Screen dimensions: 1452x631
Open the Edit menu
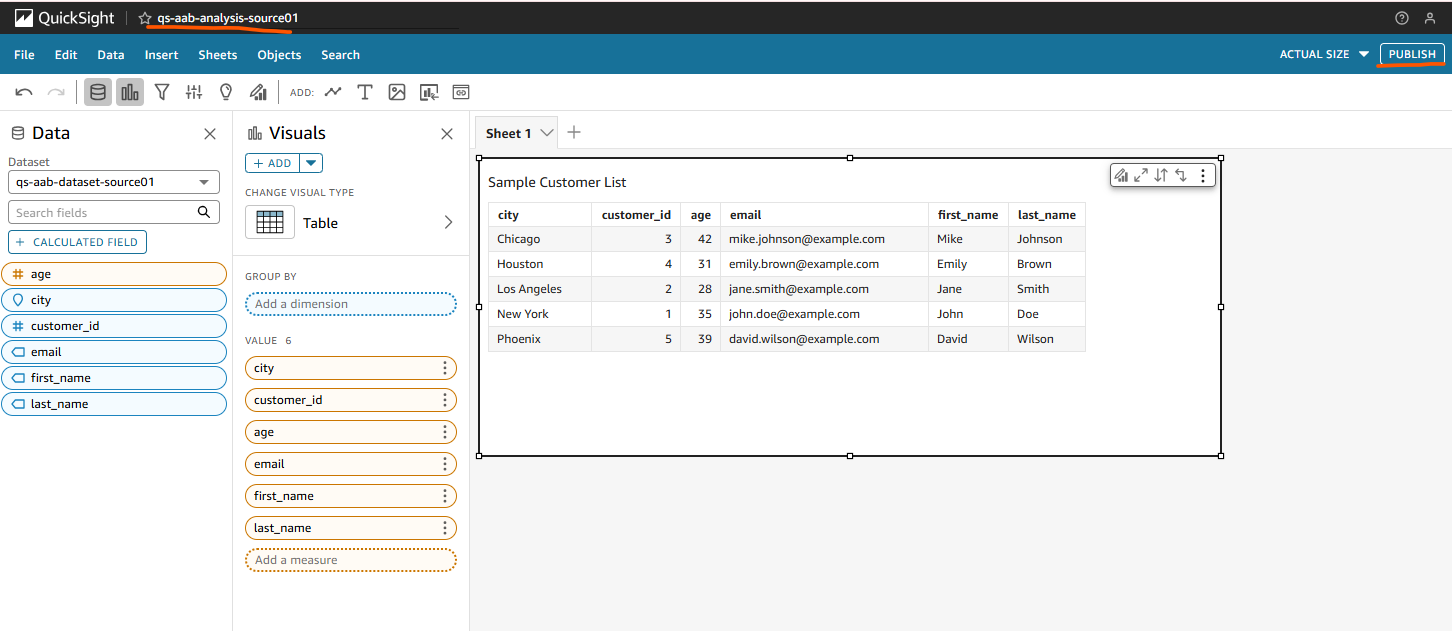tap(66, 55)
